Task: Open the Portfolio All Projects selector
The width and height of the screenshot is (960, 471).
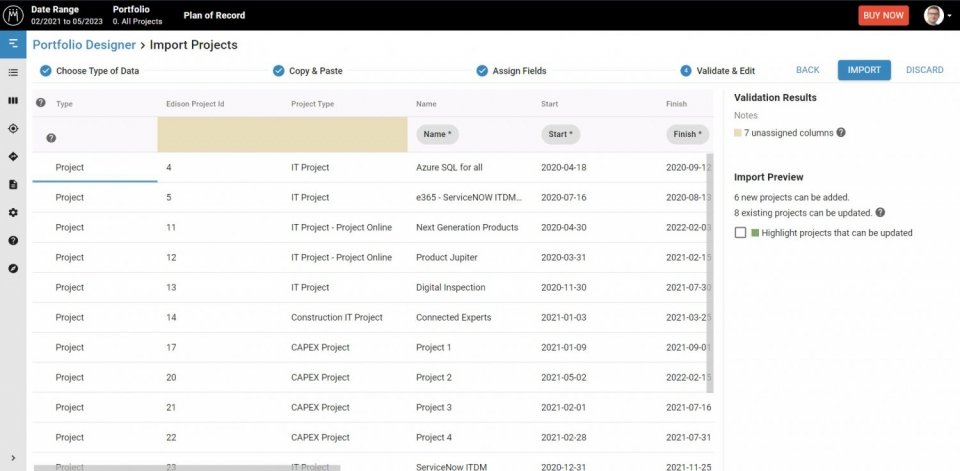Action: click(x=137, y=15)
